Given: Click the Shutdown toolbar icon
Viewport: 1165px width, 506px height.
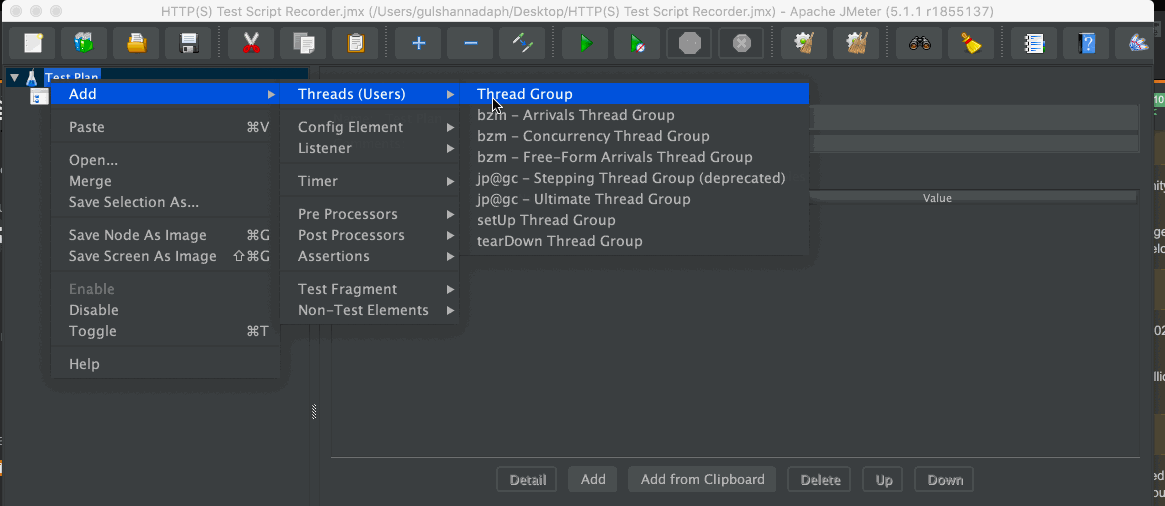Looking at the screenshot, I should [741, 43].
